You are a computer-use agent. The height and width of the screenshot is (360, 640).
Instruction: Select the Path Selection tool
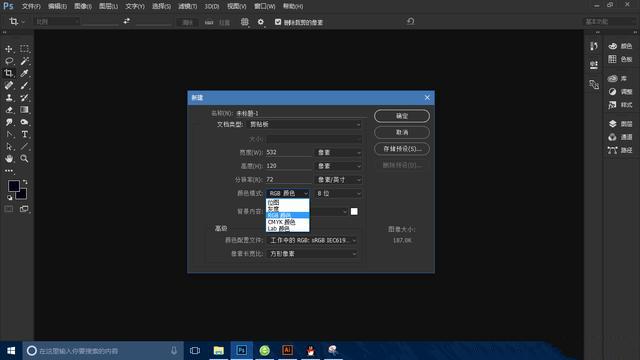9,147
